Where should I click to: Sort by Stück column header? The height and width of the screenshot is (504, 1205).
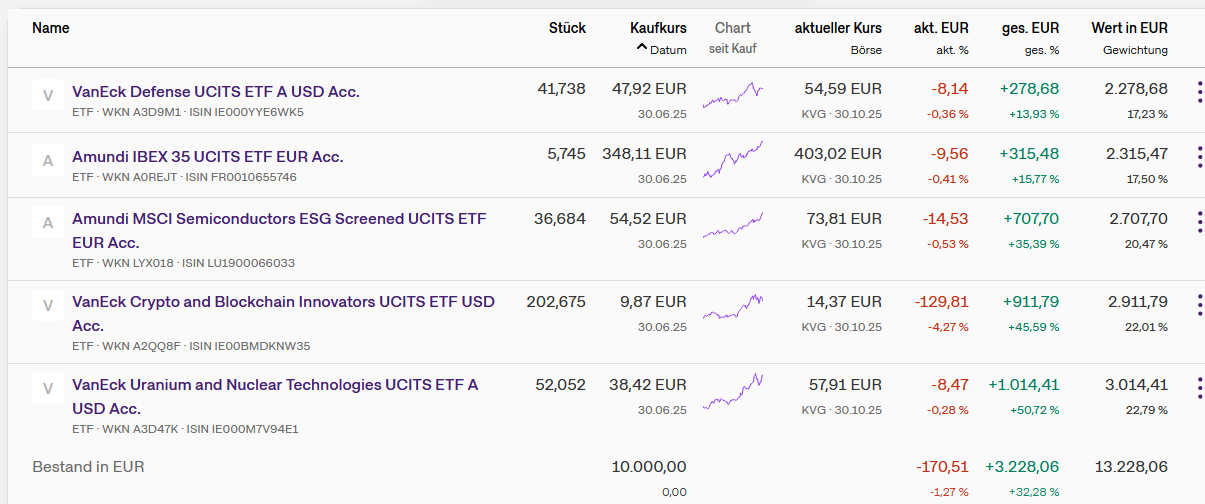(x=567, y=28)
